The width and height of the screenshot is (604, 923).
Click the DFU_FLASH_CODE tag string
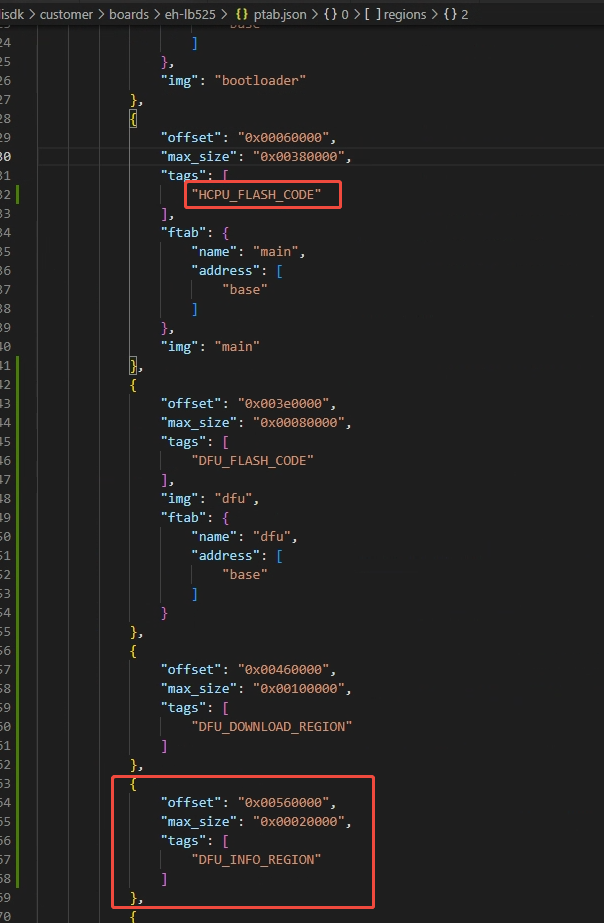(x=253, y=460)
